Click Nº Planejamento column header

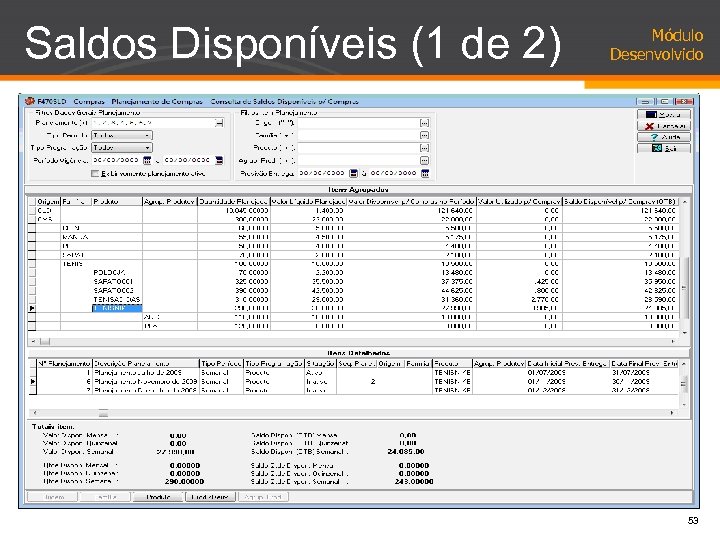coord(64,364)
